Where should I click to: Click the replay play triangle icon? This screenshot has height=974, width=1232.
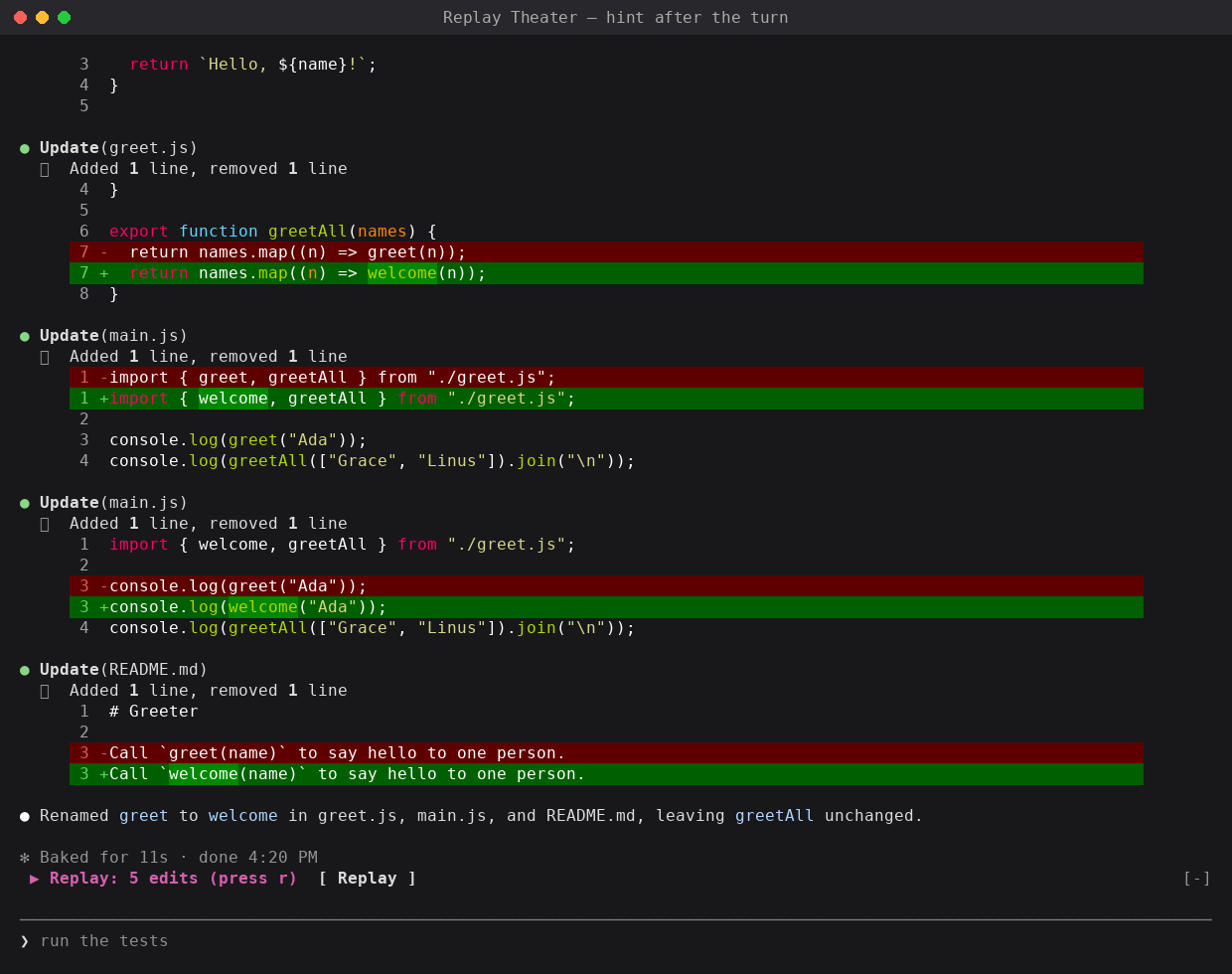pyautogui.click(x=35, y=879)
